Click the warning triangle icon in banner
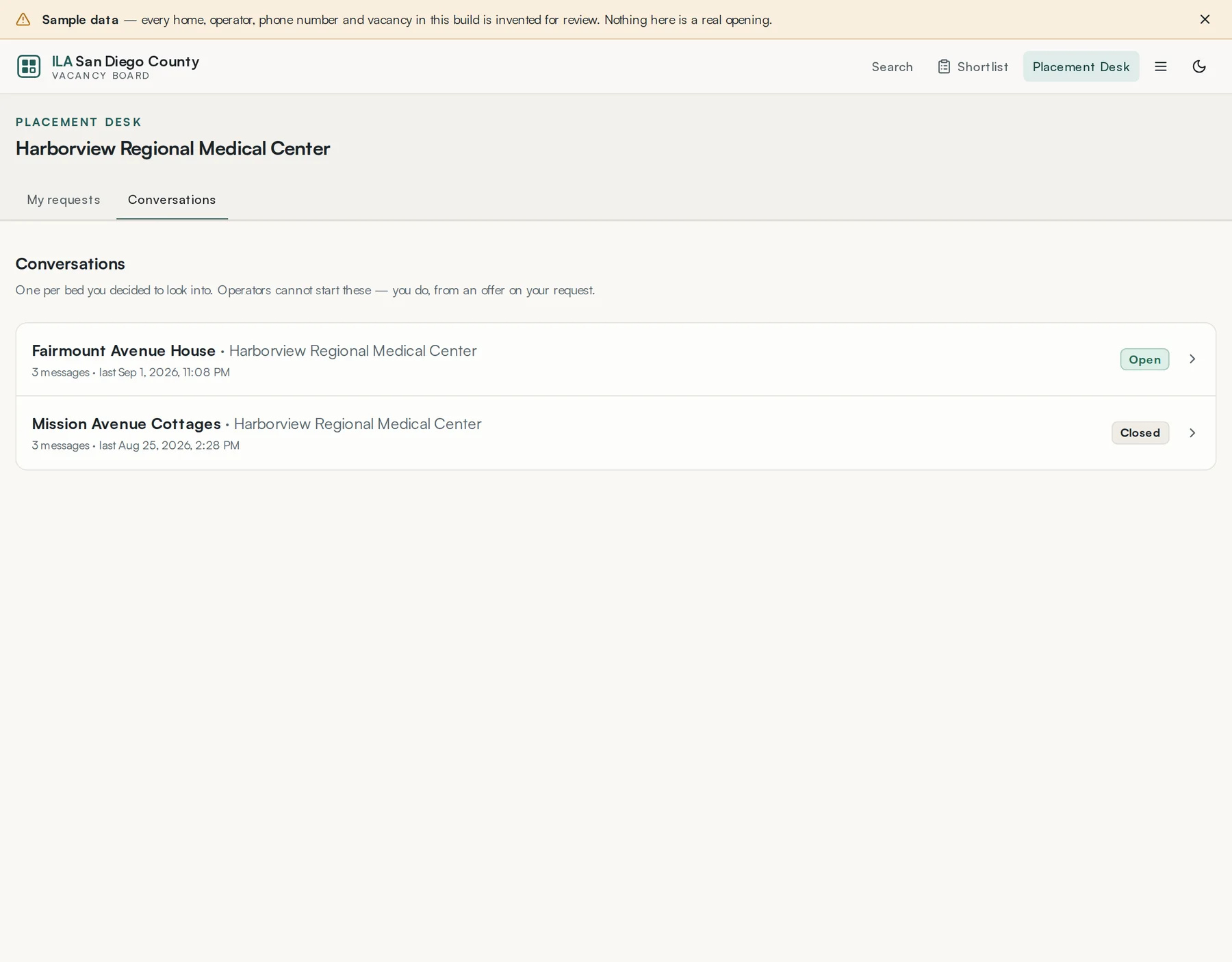The width and height of the screenshot is (1232, 962). coord(23,19)
